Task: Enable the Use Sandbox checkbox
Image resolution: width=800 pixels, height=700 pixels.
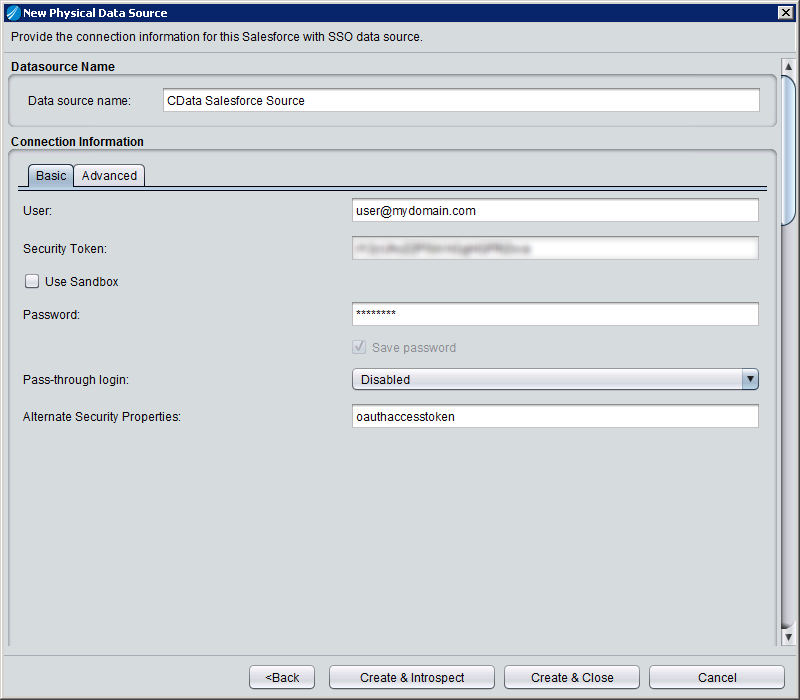Action: [32, 282]
